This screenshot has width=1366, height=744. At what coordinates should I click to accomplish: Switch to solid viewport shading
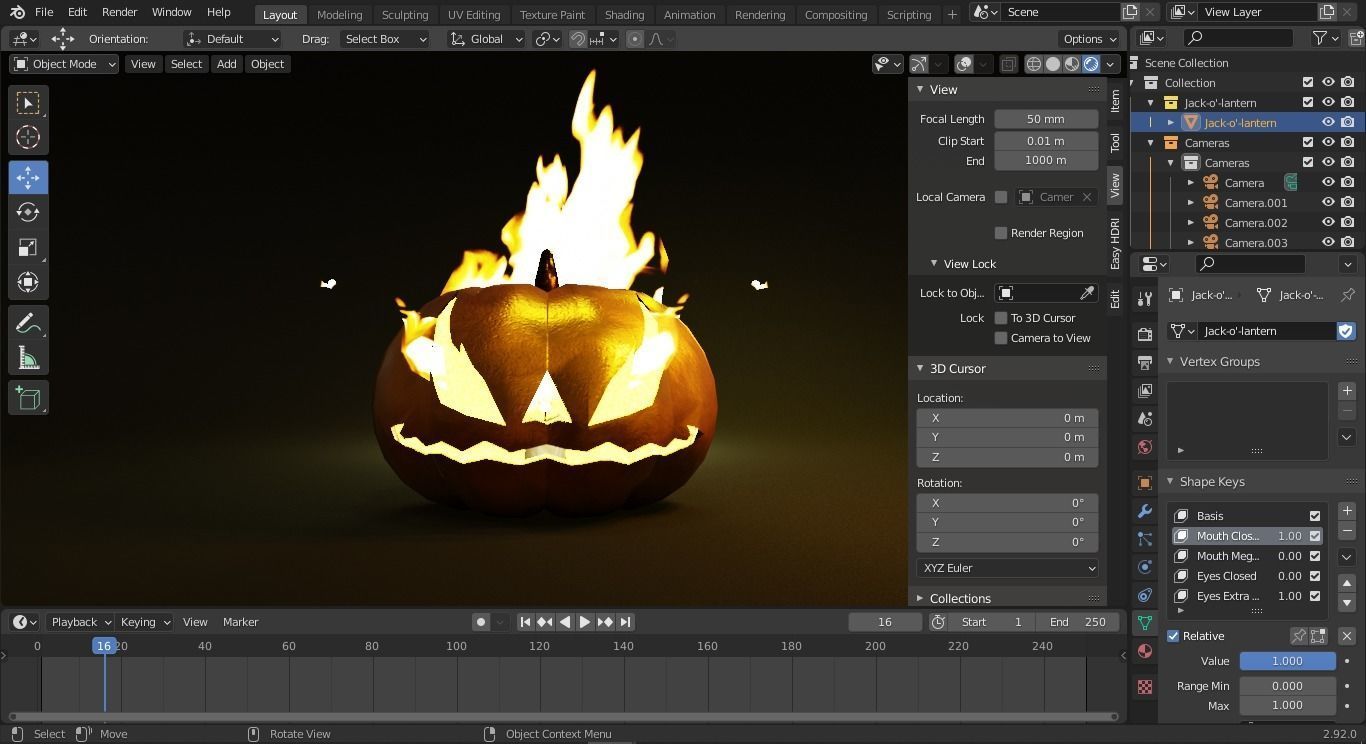click(1053, 64)
